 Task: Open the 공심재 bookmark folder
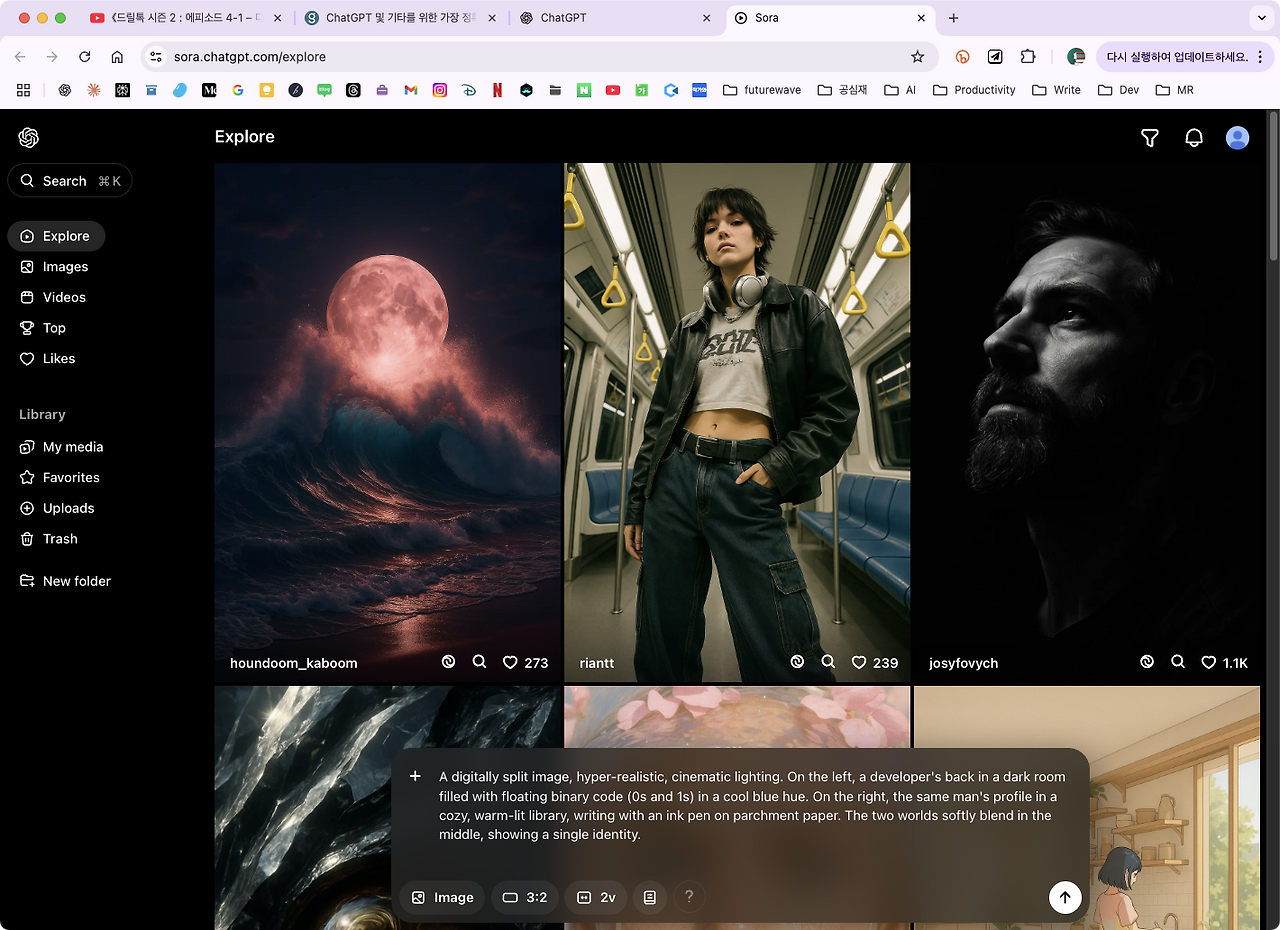842,90
